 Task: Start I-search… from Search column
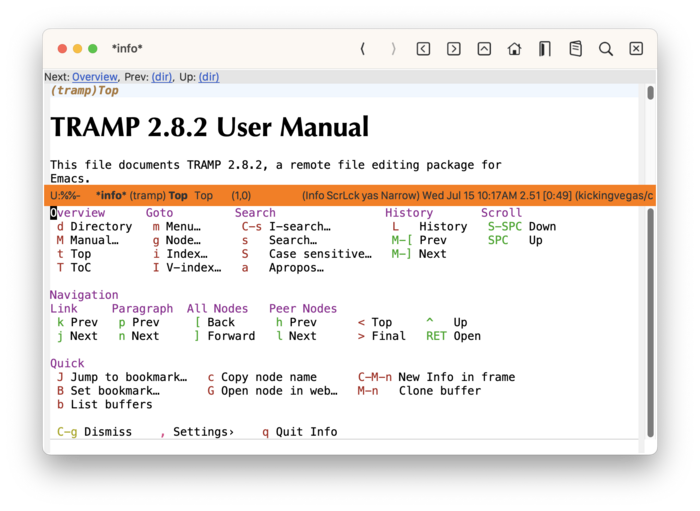(286, 227)
